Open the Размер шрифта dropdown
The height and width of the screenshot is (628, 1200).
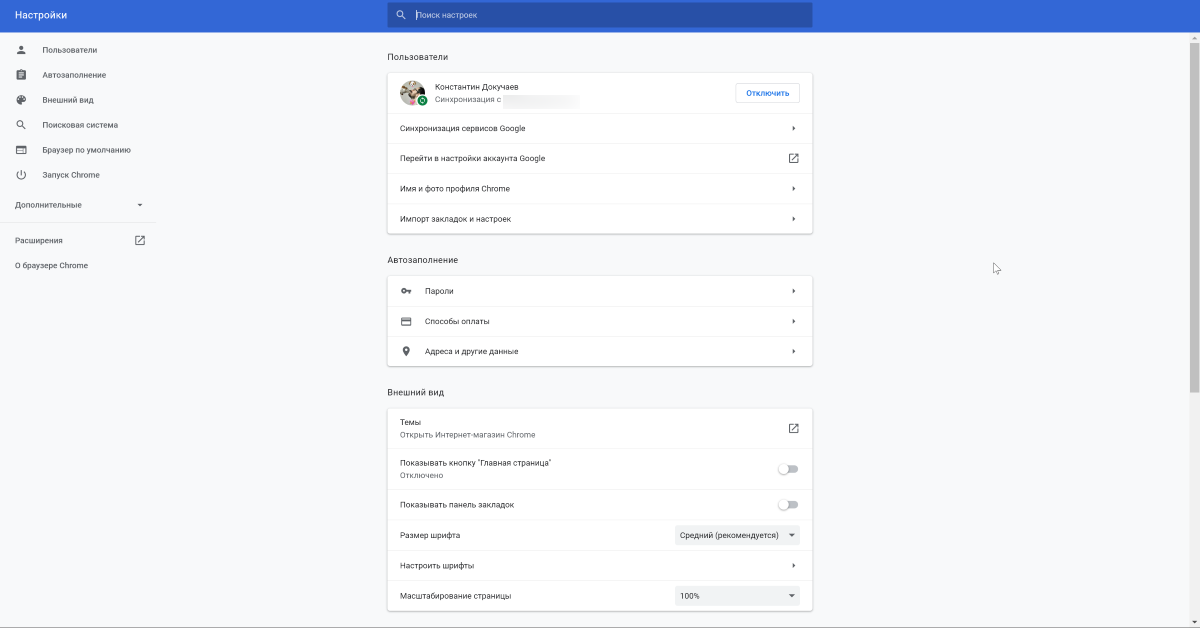tap(737, 535)
